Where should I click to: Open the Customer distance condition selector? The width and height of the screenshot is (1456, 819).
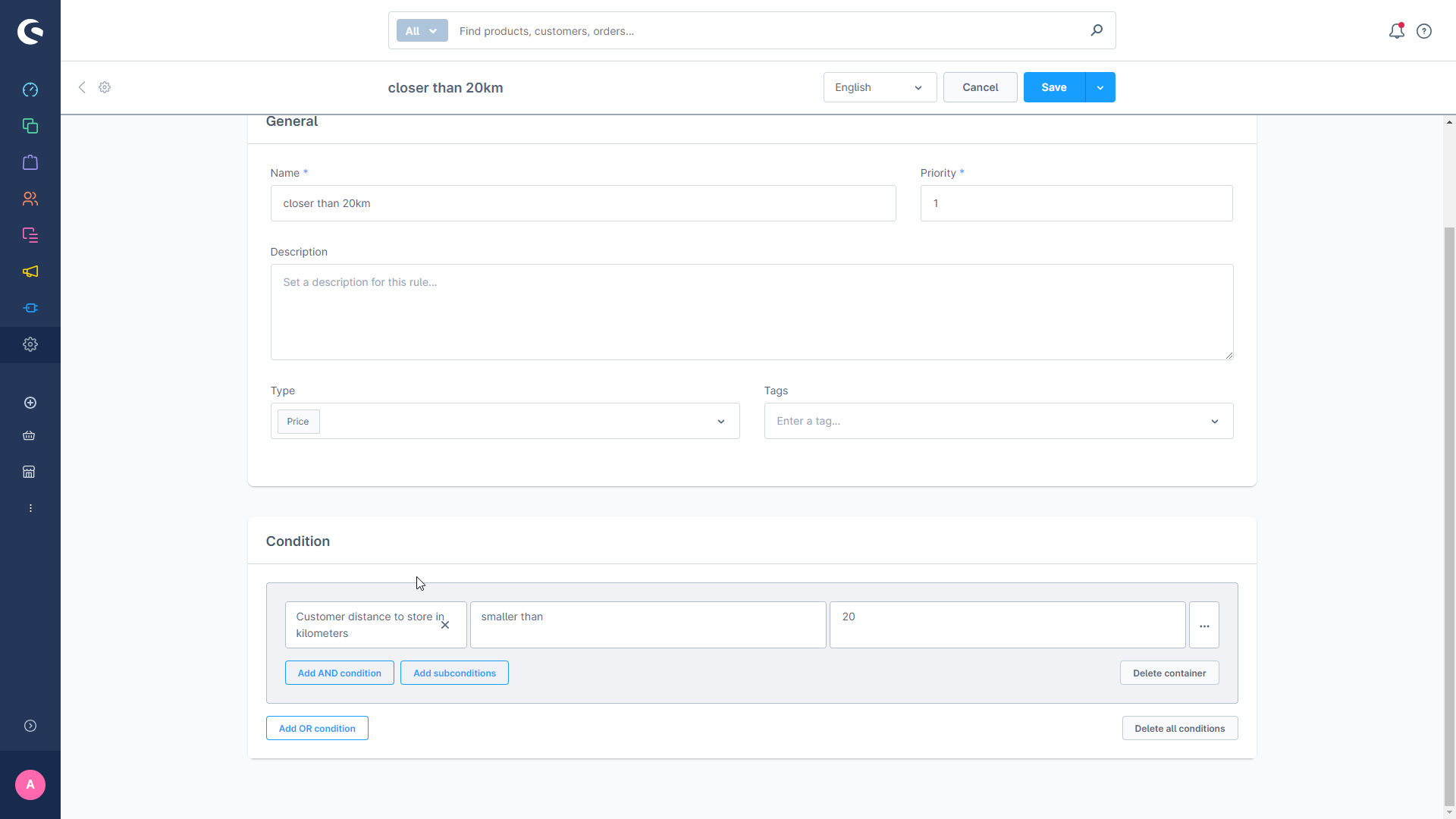[375, 625]
